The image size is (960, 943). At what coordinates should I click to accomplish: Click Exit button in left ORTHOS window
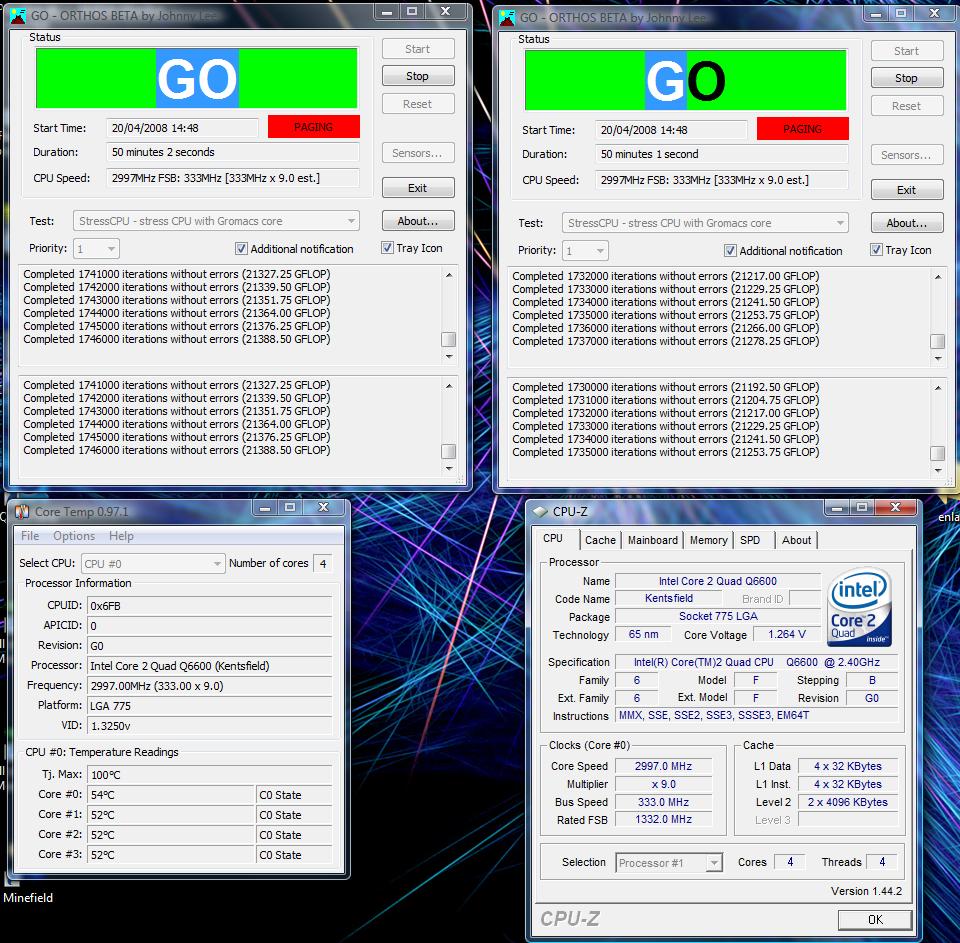tap(418, 188)
